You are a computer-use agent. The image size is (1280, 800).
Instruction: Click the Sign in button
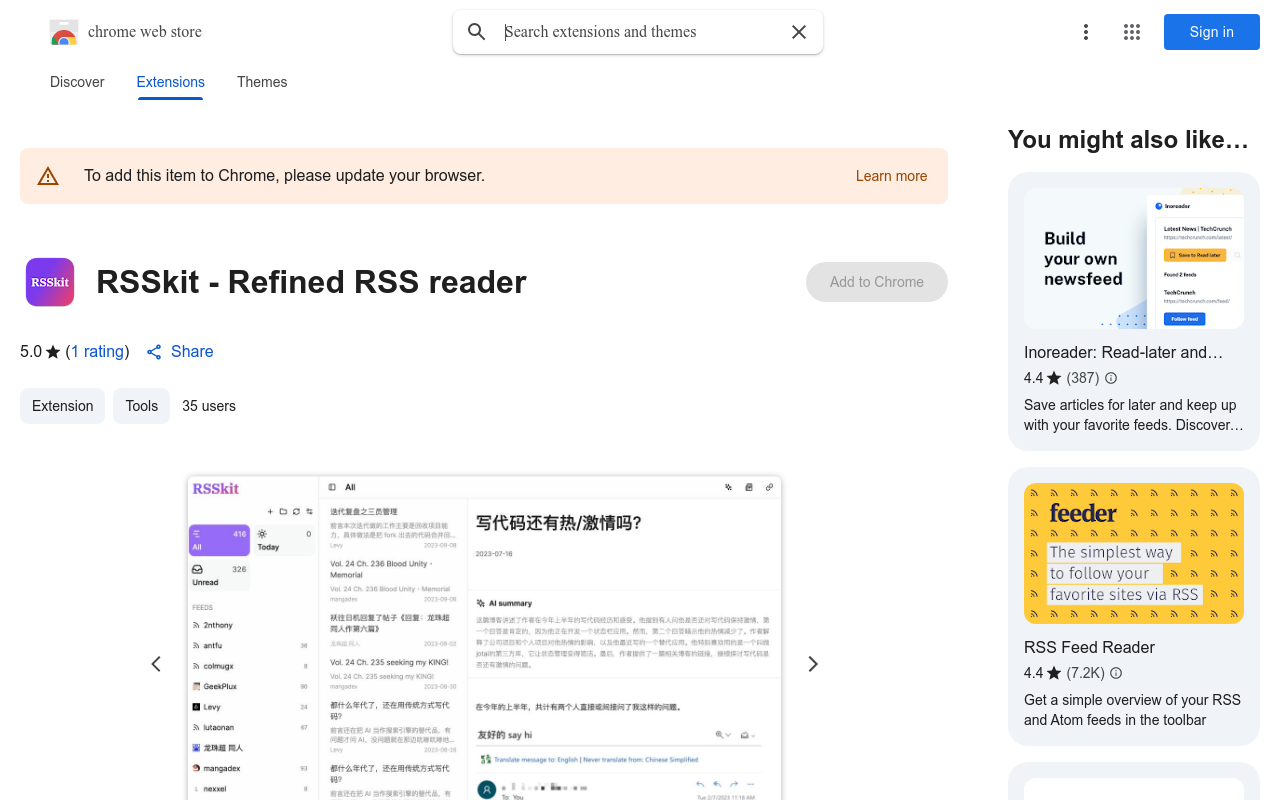click(x=1212, y=32)
